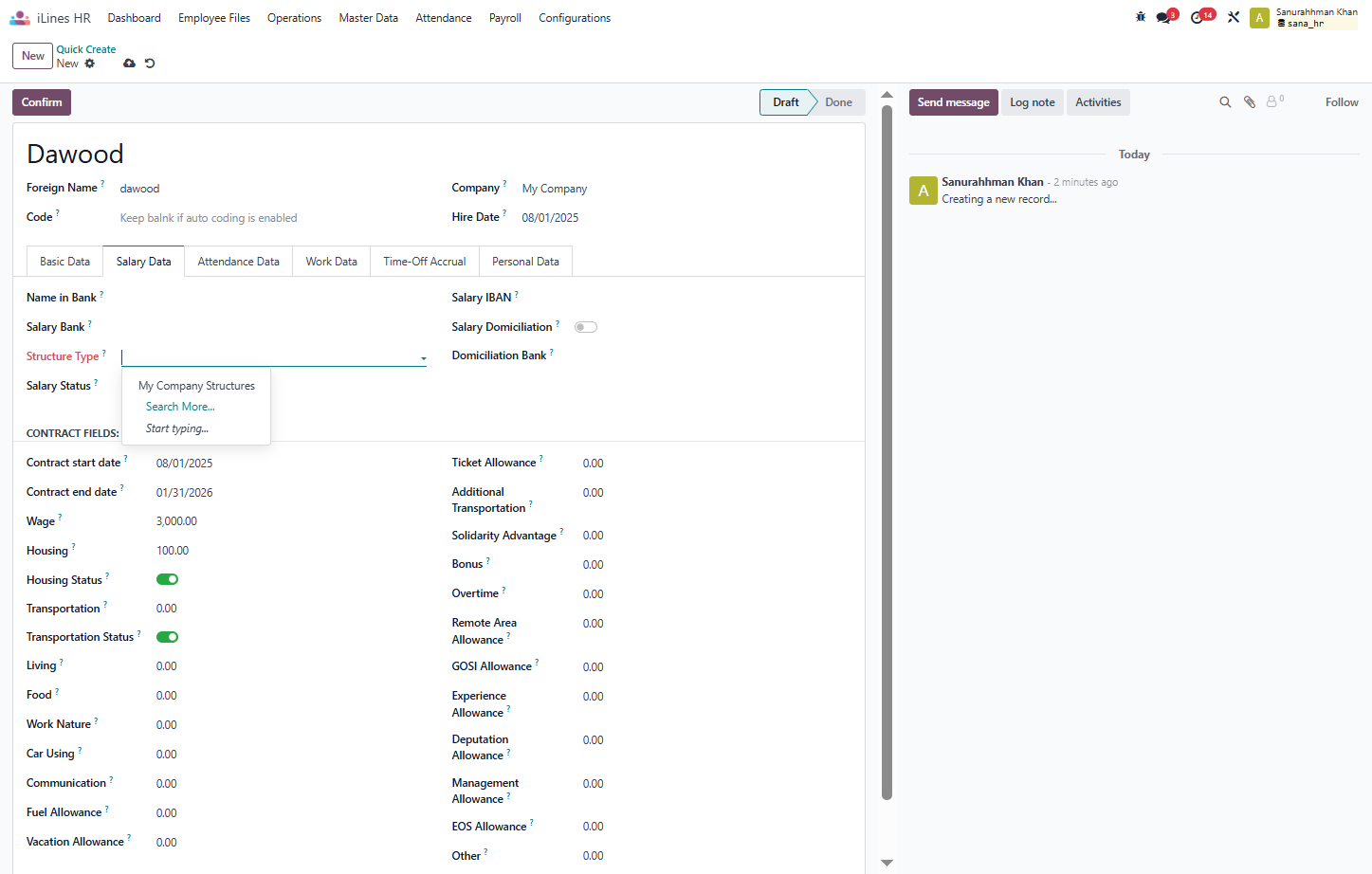Click help tooltip mark beside Structure Type
The height and width of the screenshot is (874, 1372).
[x=104, y=353]
